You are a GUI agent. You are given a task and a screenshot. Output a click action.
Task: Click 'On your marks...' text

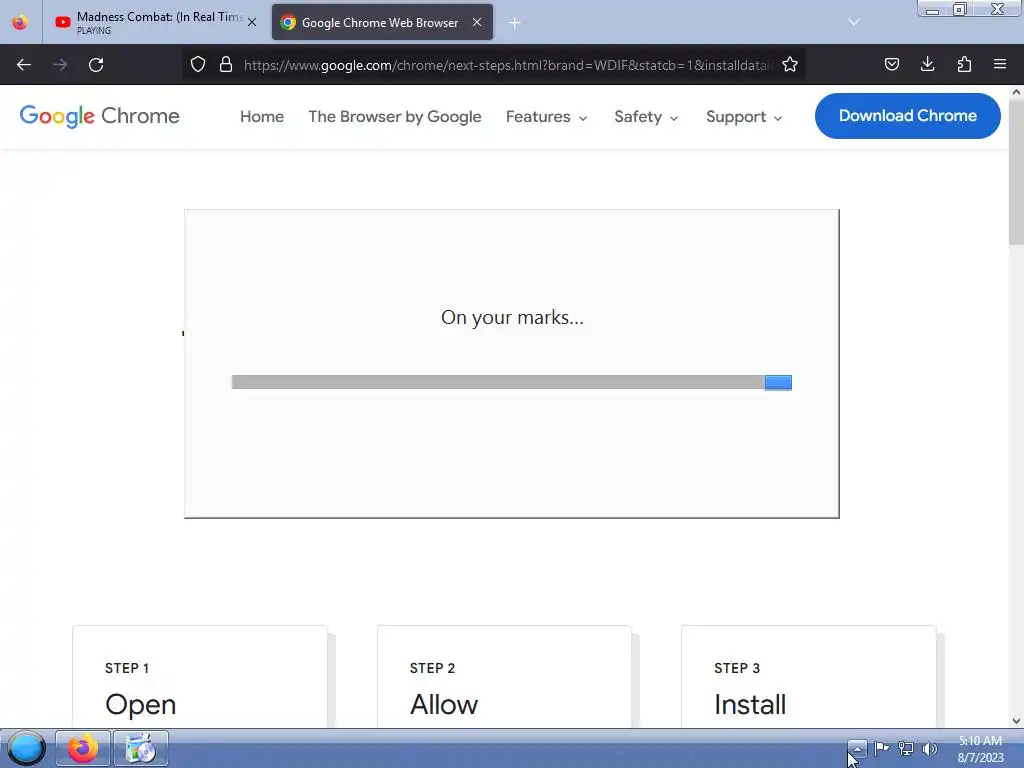pyautogui.click(x=512, y=317)
